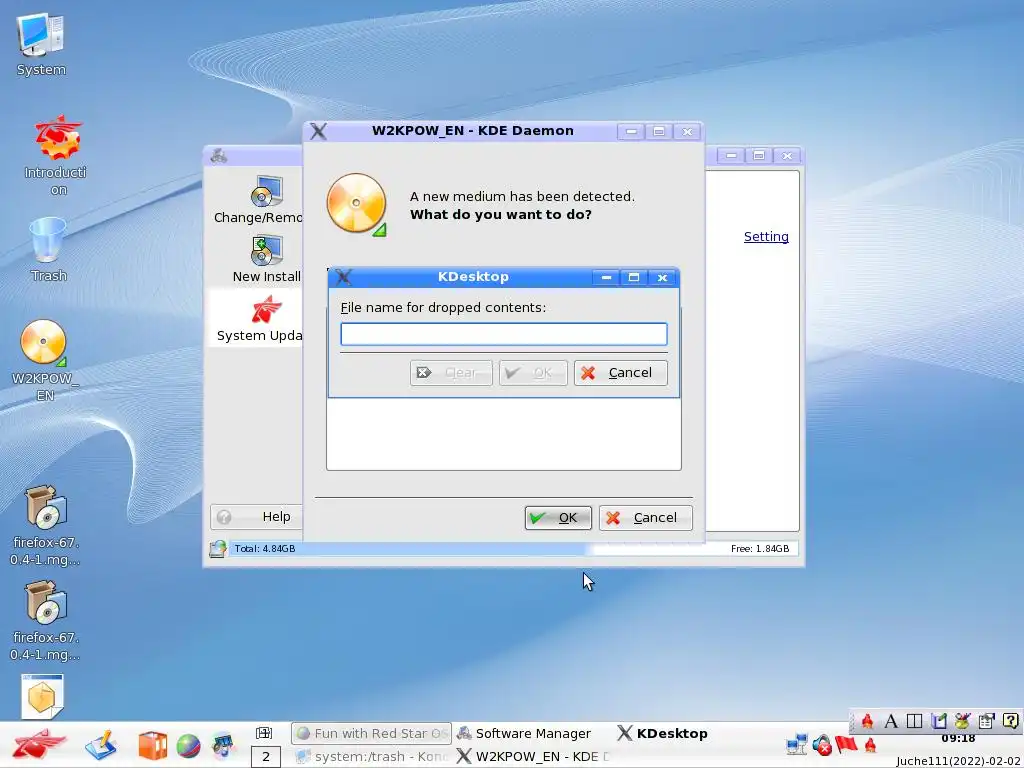Click the split-panel icon in top tray
Viewport: 1024px width, 768px height.
[914, 721]
